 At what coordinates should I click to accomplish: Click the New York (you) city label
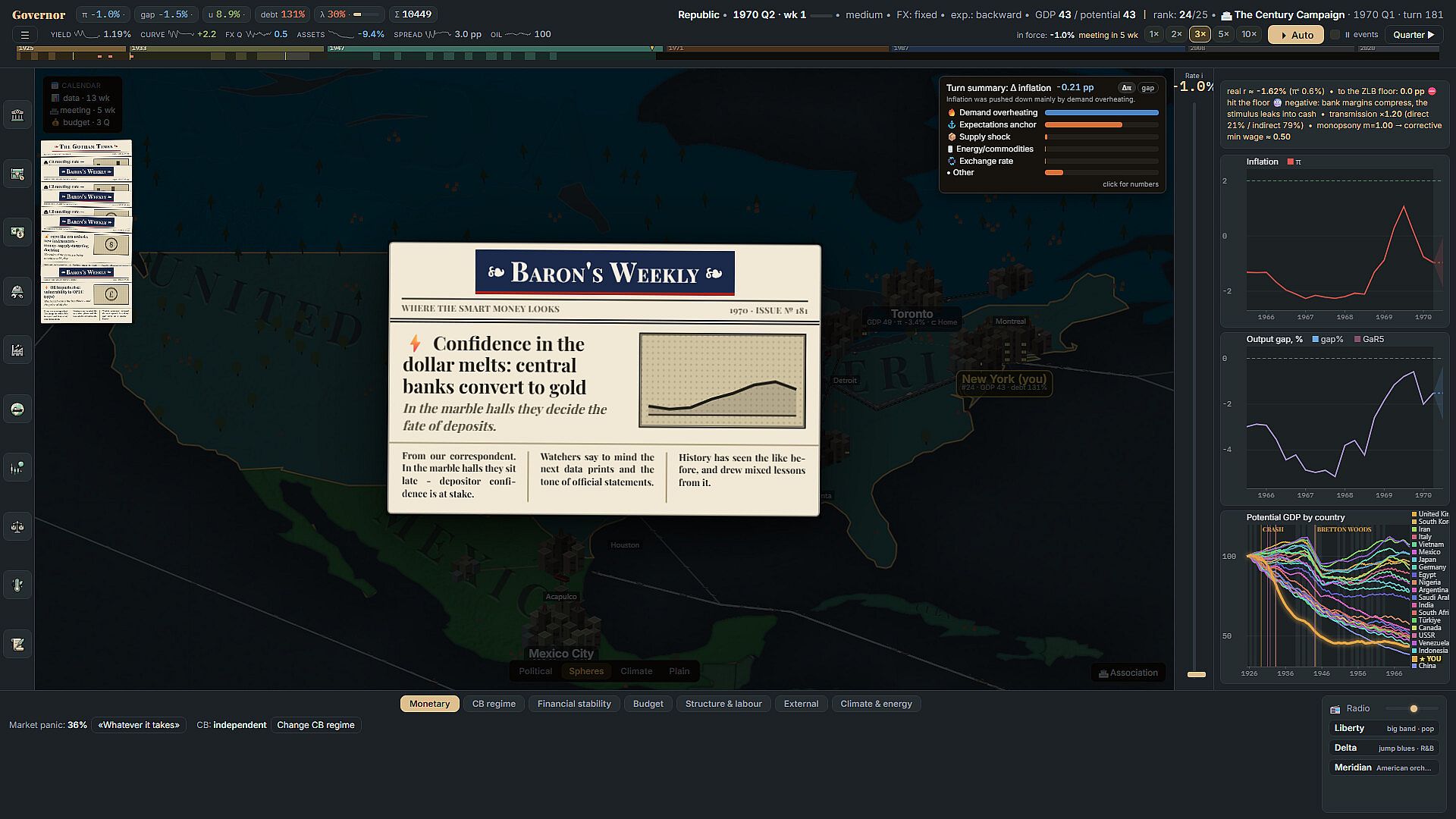coord(1004,383)
